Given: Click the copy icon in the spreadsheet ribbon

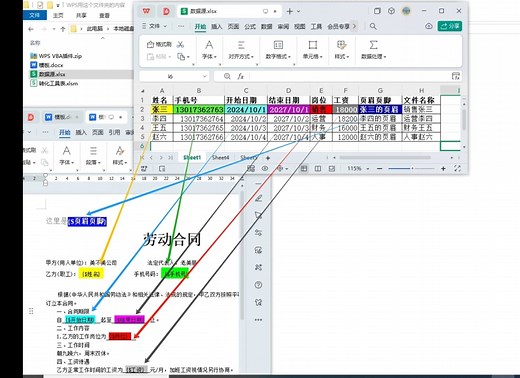Looking at the screenshot, I should pyautogui.click(x=181, y=57).
